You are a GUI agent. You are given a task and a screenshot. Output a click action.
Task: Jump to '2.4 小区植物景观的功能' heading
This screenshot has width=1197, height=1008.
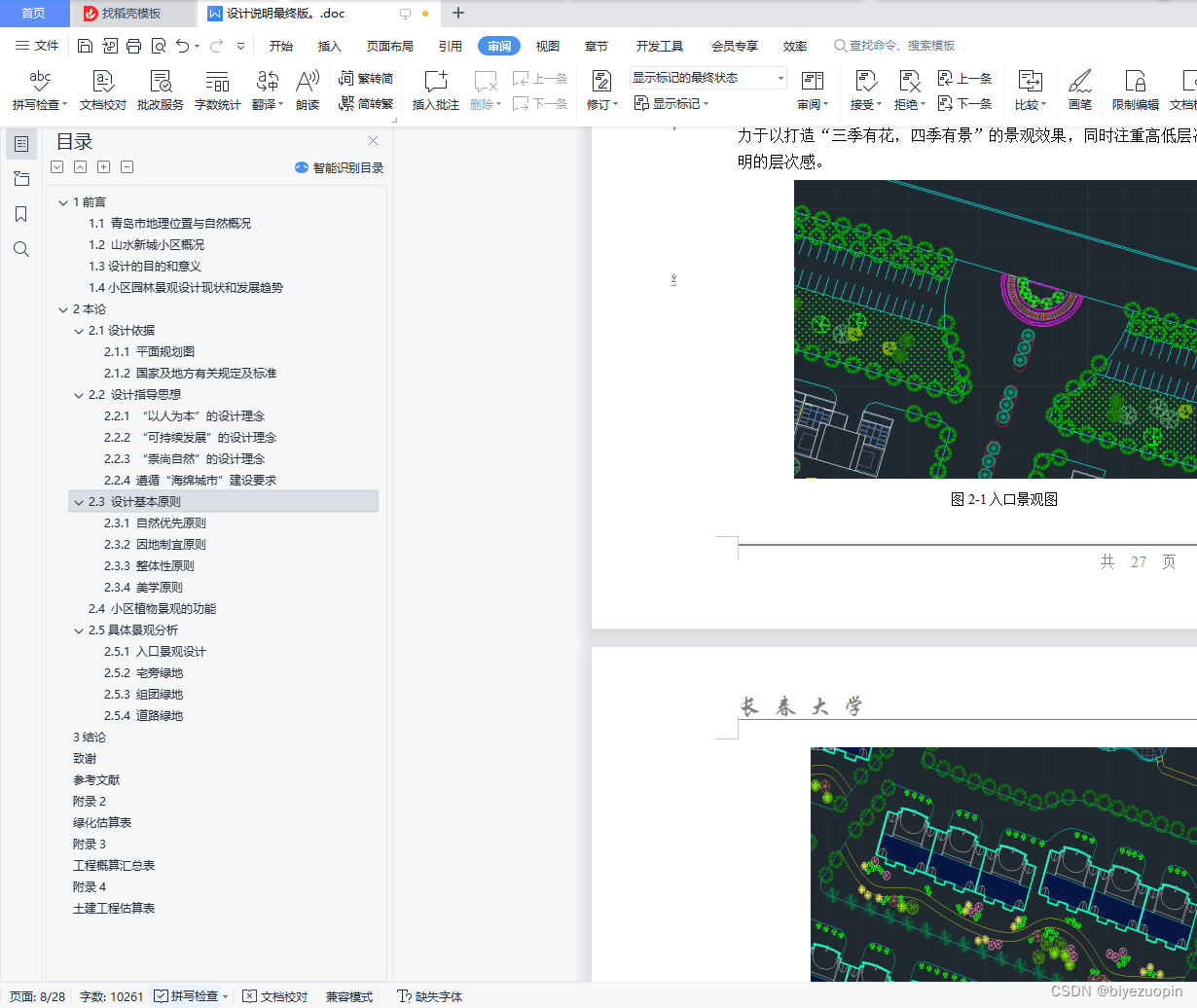coord(153,609)
